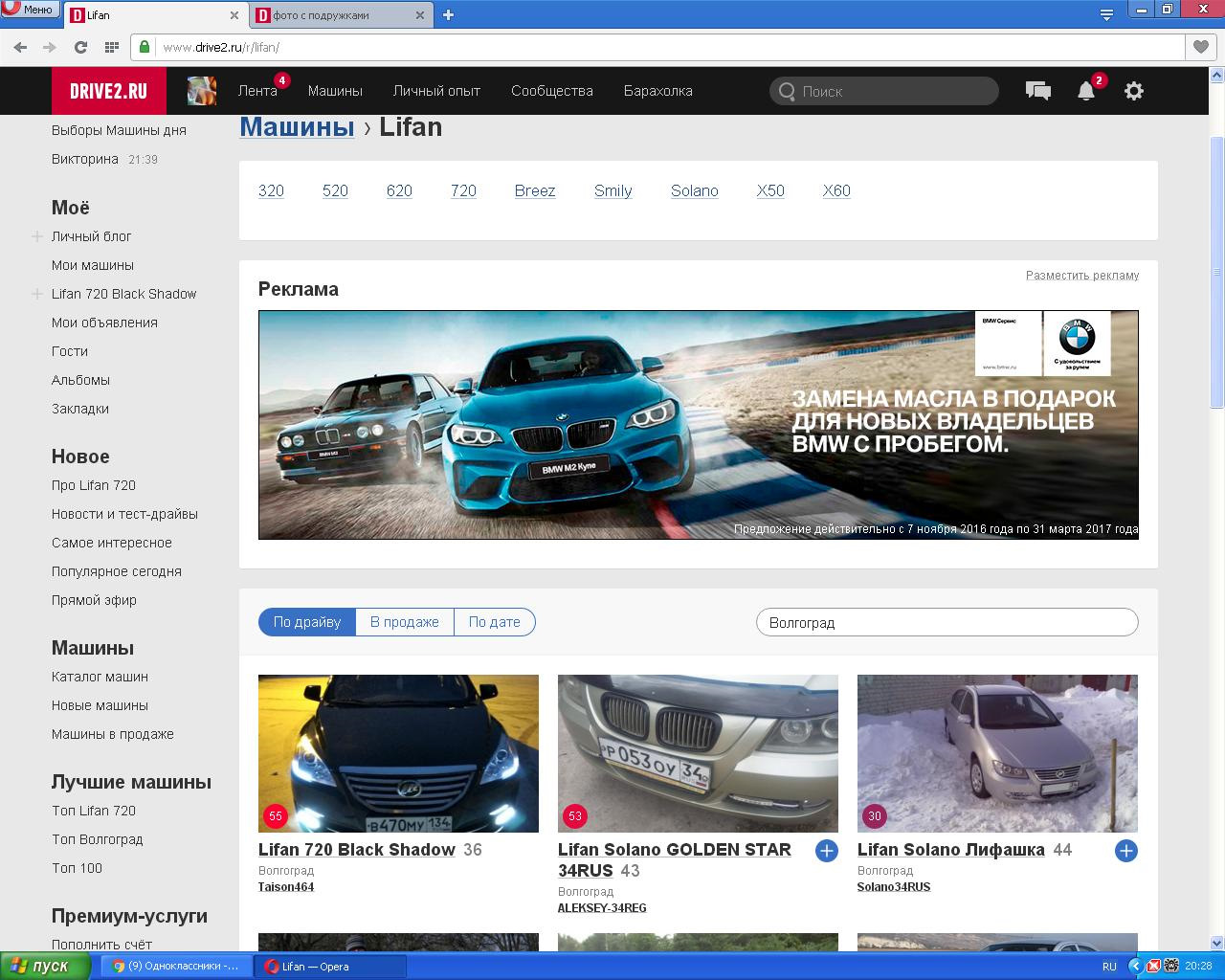
Task: Follow Lifan Solano GOLDEN STAR plus icon
Action: pyautogui.click(x=827, y=851)
